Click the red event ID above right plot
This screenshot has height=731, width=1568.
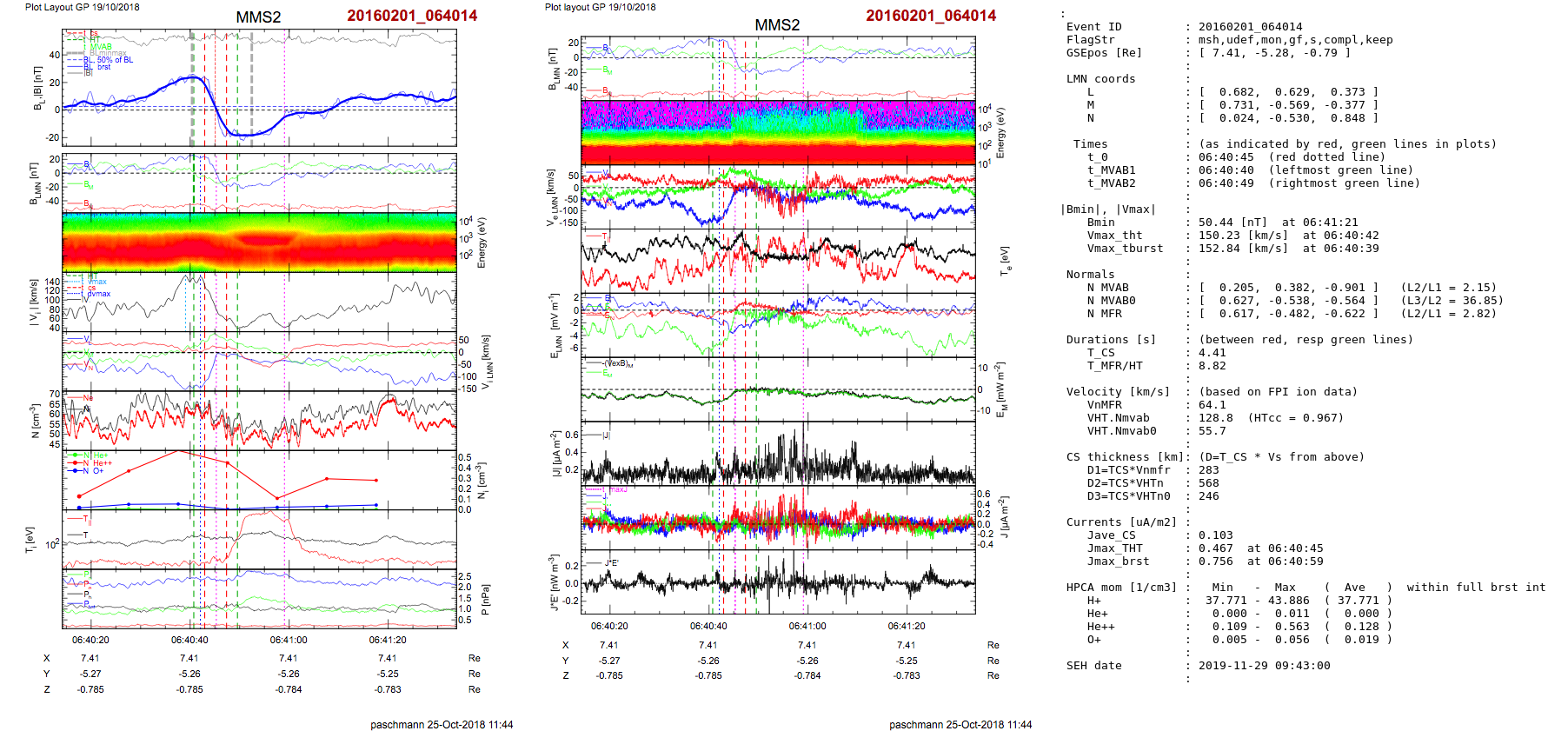pyautogui.click(x=931, y=16)
